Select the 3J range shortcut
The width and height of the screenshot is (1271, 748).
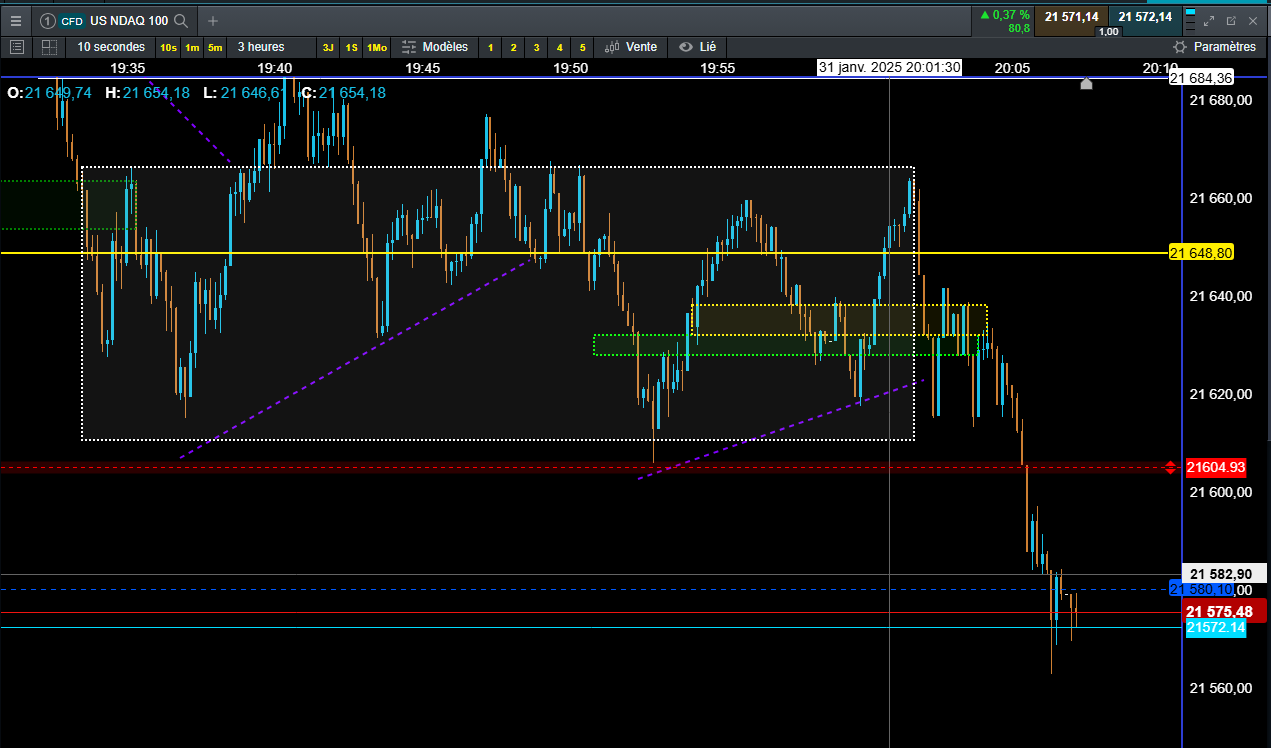click(328, 47)
